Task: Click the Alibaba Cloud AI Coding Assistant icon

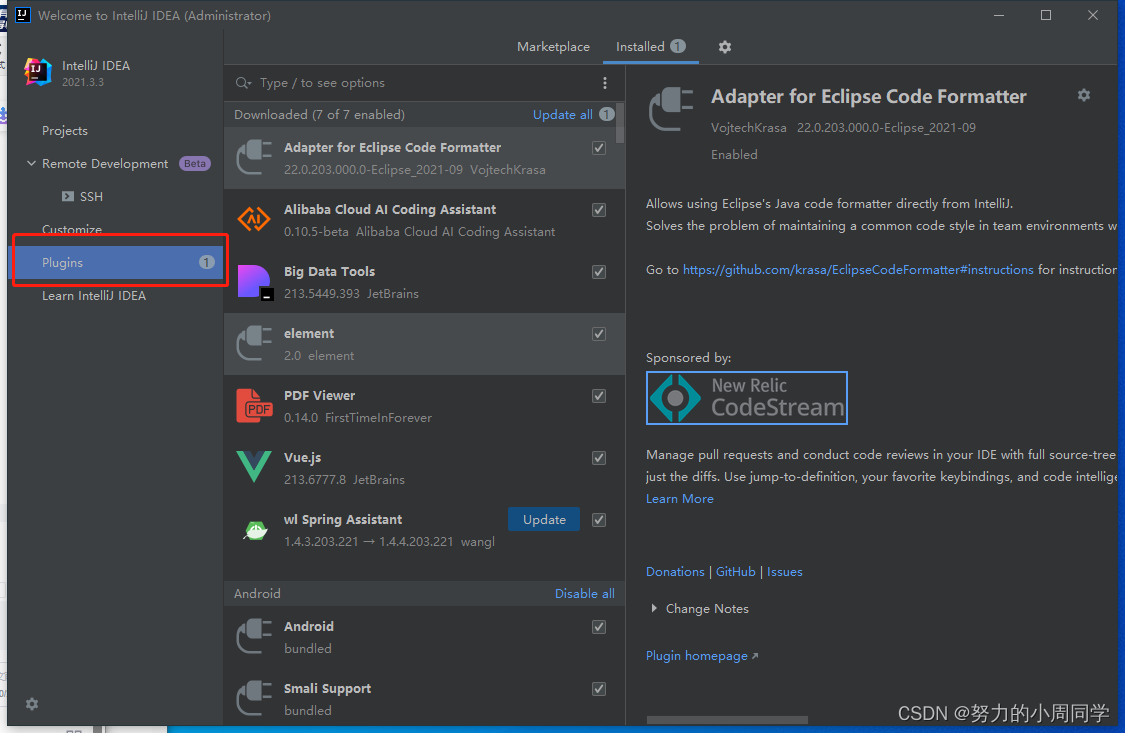Action: 254,219
